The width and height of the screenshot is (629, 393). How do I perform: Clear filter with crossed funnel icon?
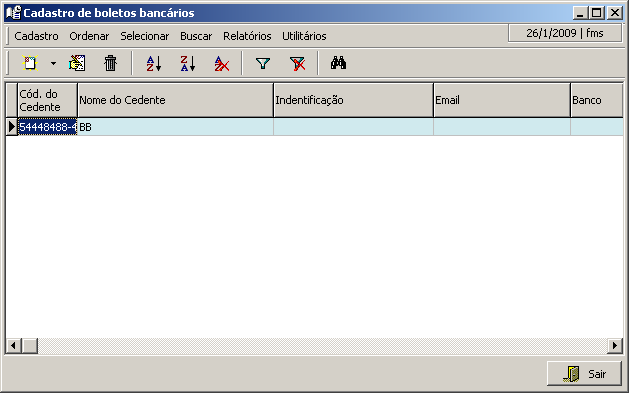(x=297, y=63)
